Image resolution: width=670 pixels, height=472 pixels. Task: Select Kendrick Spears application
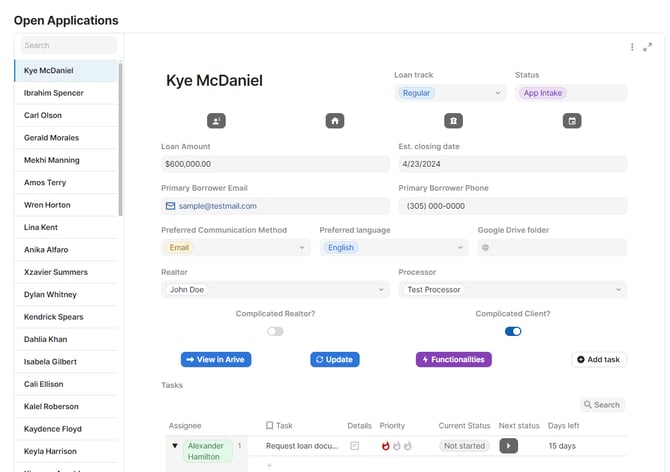click(x=66, y=317)
